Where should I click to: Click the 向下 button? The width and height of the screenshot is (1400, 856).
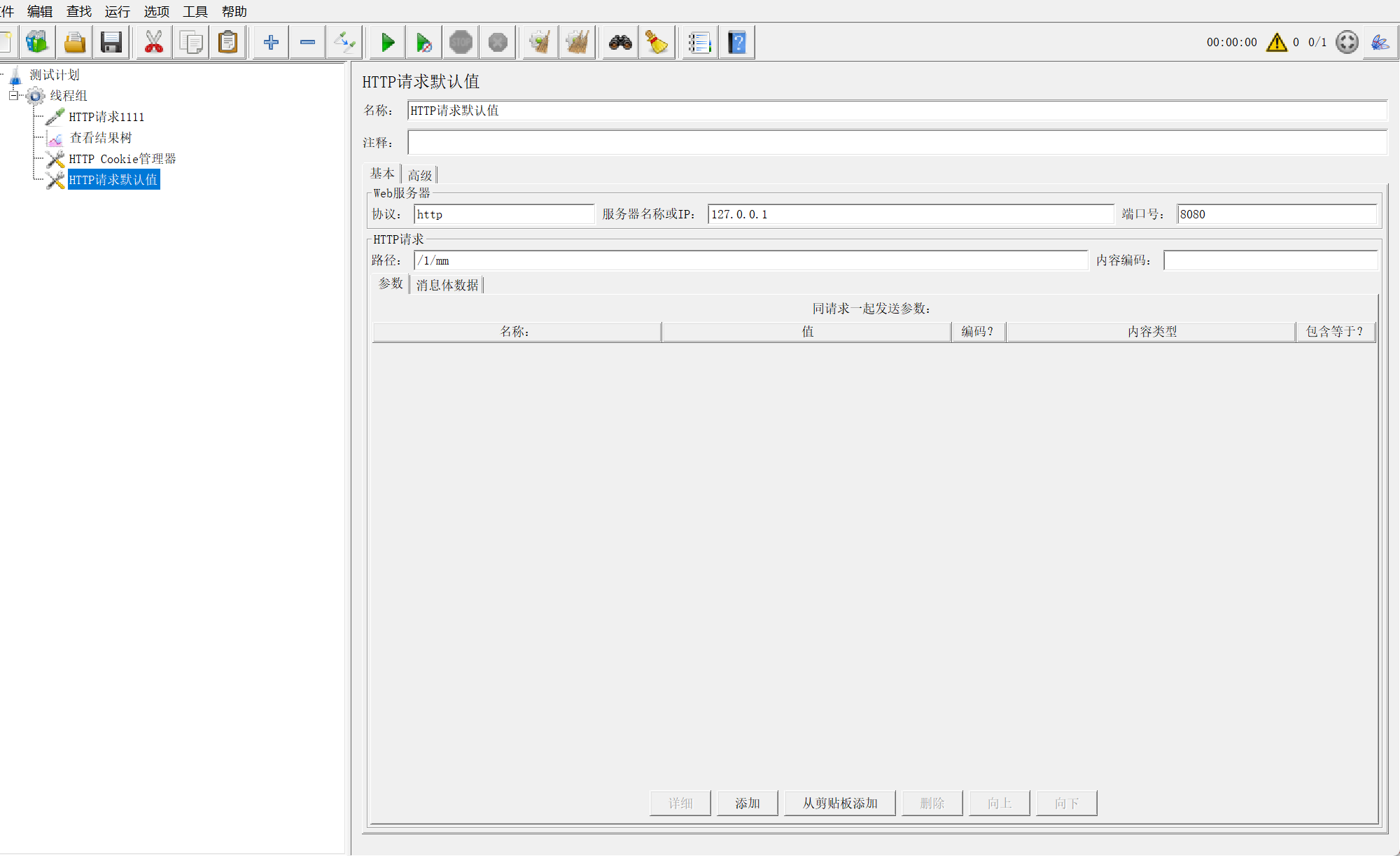pos(1067,803)
